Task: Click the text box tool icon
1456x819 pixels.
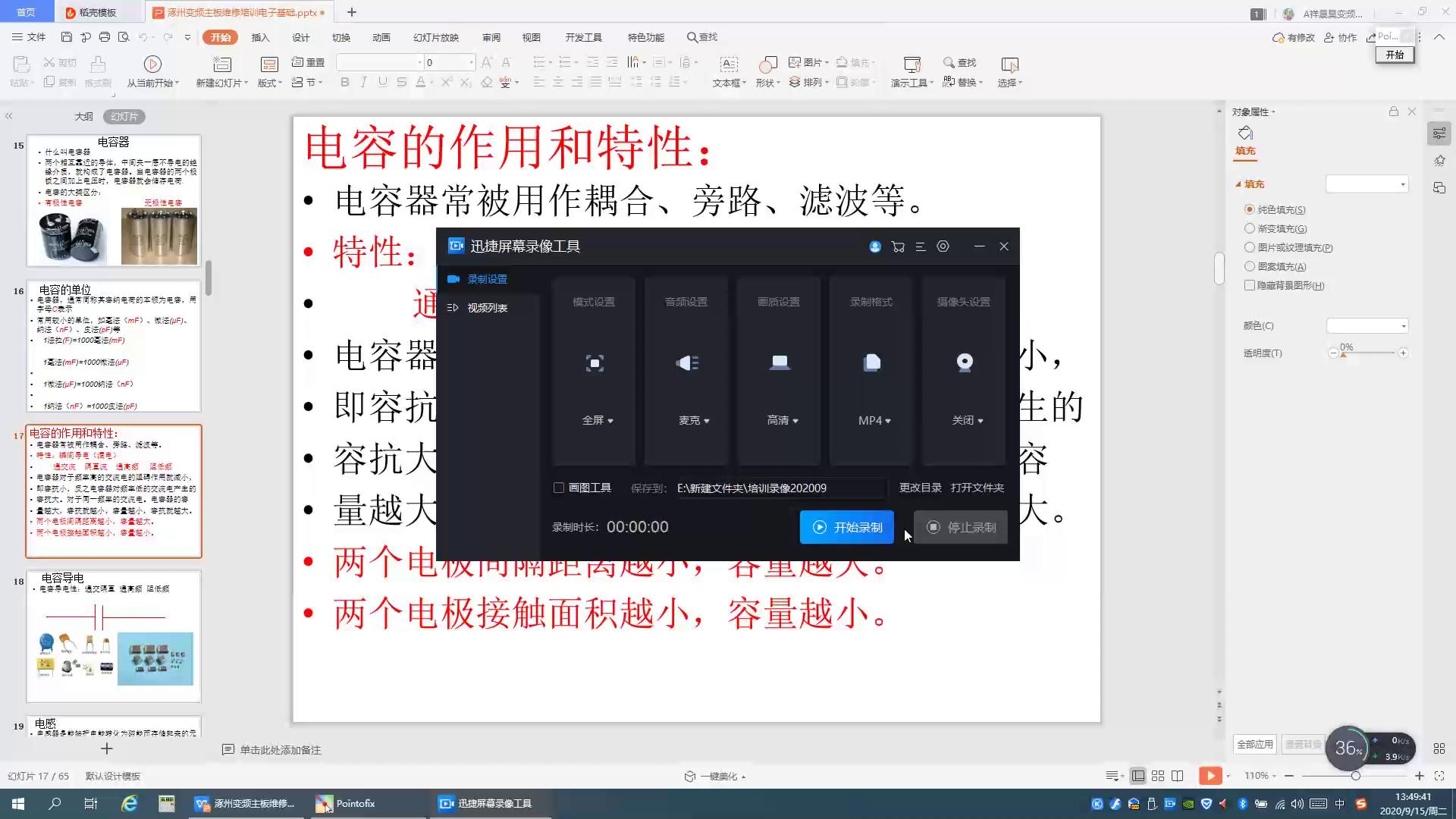Action: click(729, 64)
